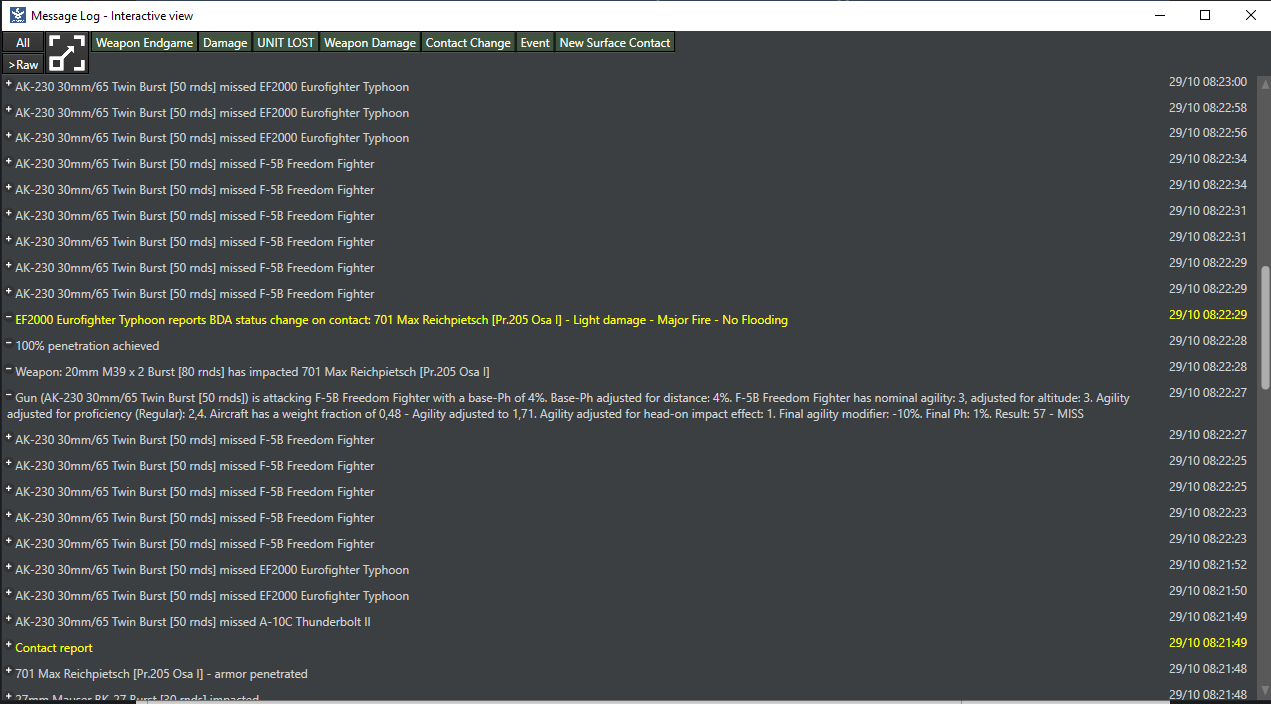Expand the plus sign of the 08:21:50 entry
The image size is (1271, 704).
pos(9,594)
